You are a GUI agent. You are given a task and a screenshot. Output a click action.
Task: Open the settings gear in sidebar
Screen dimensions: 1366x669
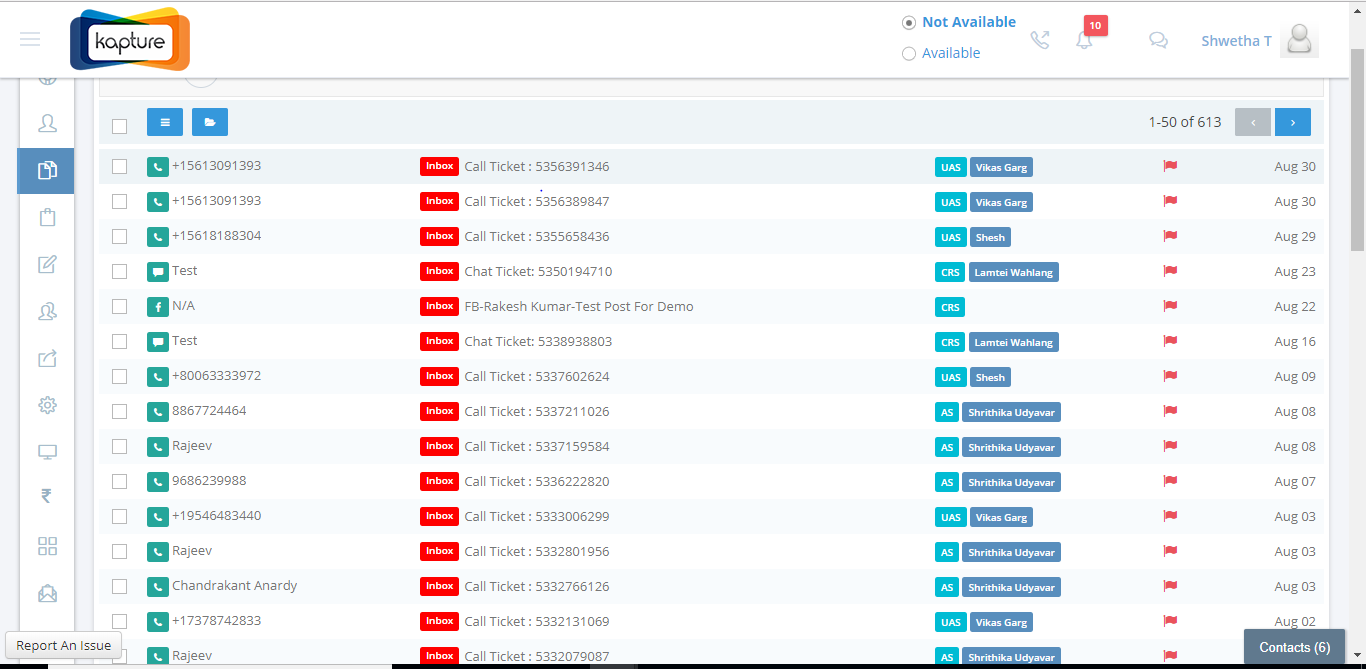pos(47,405)
